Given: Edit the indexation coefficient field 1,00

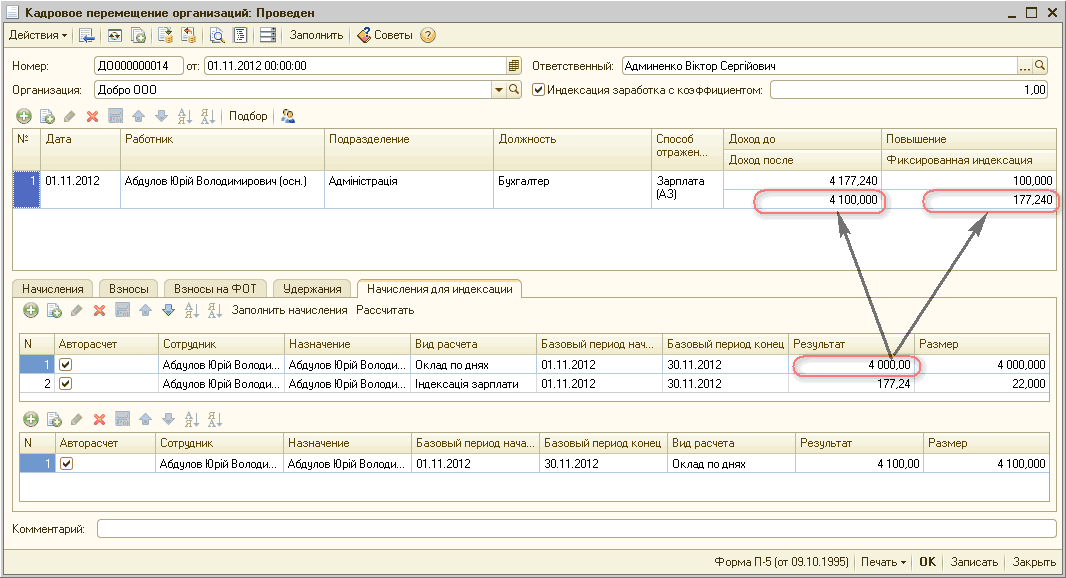Looking at the screenshot, I should [x=910, y=90].
